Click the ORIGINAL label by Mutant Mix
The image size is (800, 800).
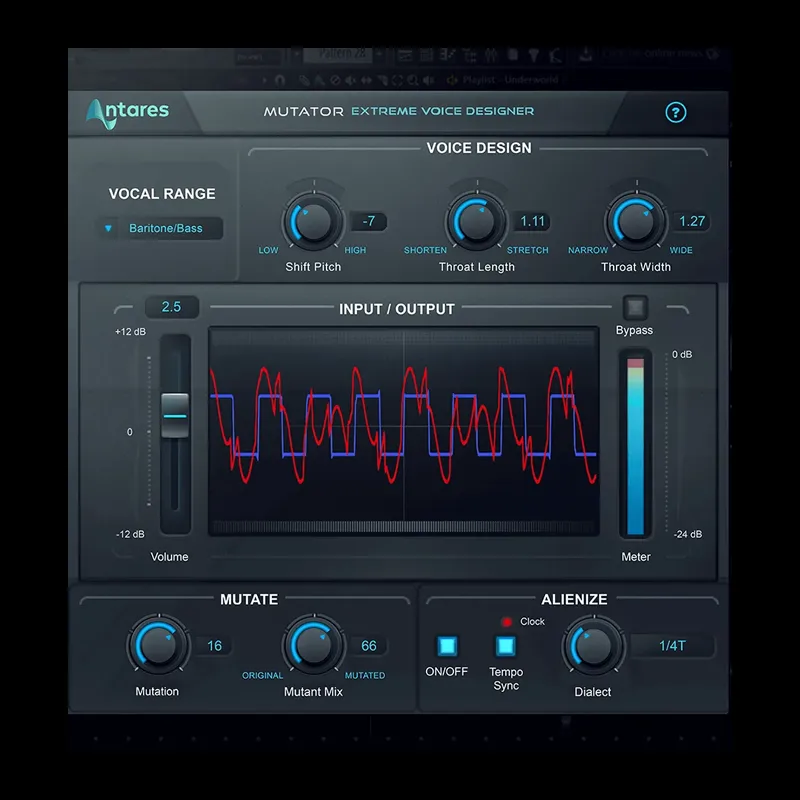(262, 676)
